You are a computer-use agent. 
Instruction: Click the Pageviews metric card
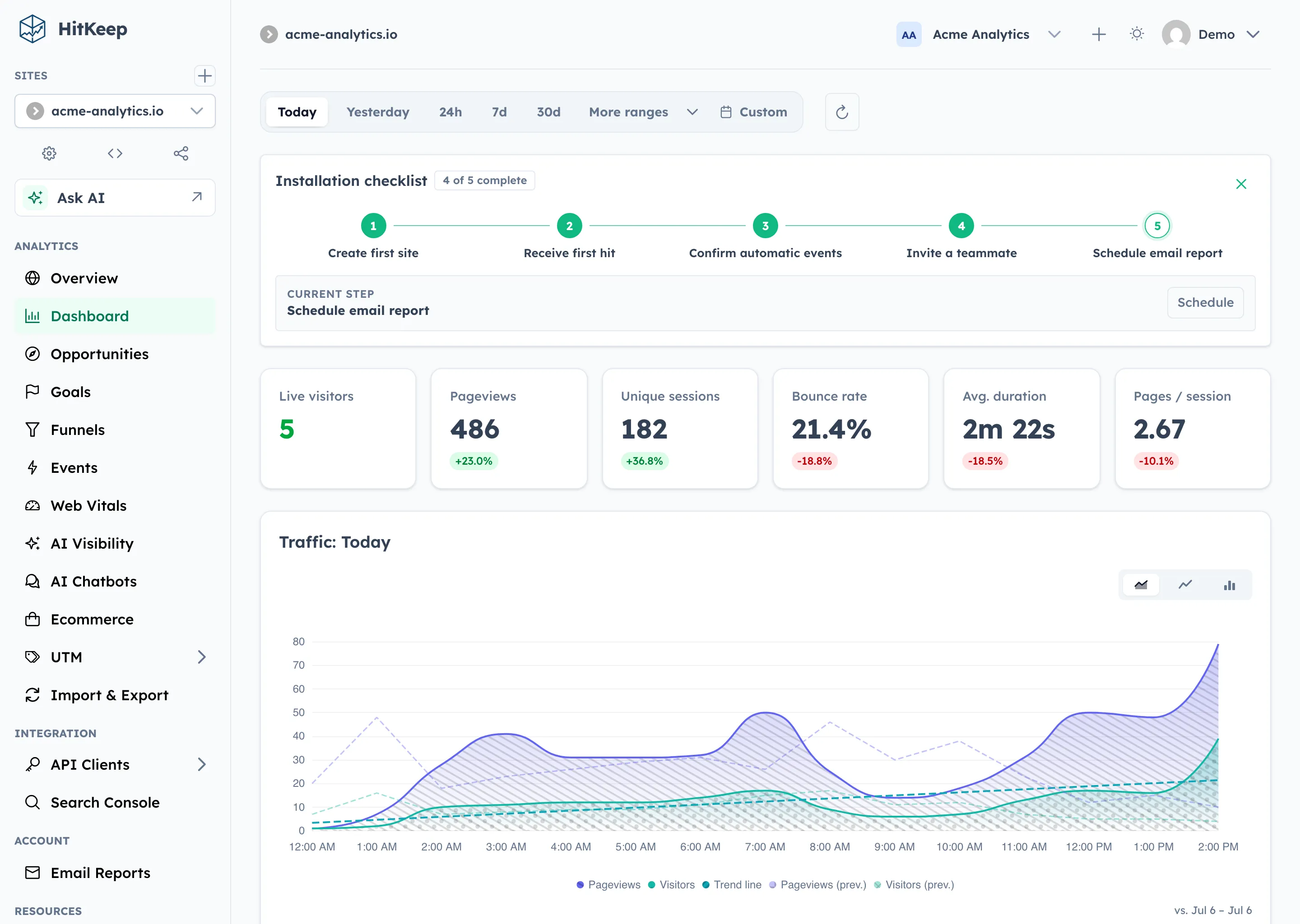pyautogui.click(x=509, y=429)
